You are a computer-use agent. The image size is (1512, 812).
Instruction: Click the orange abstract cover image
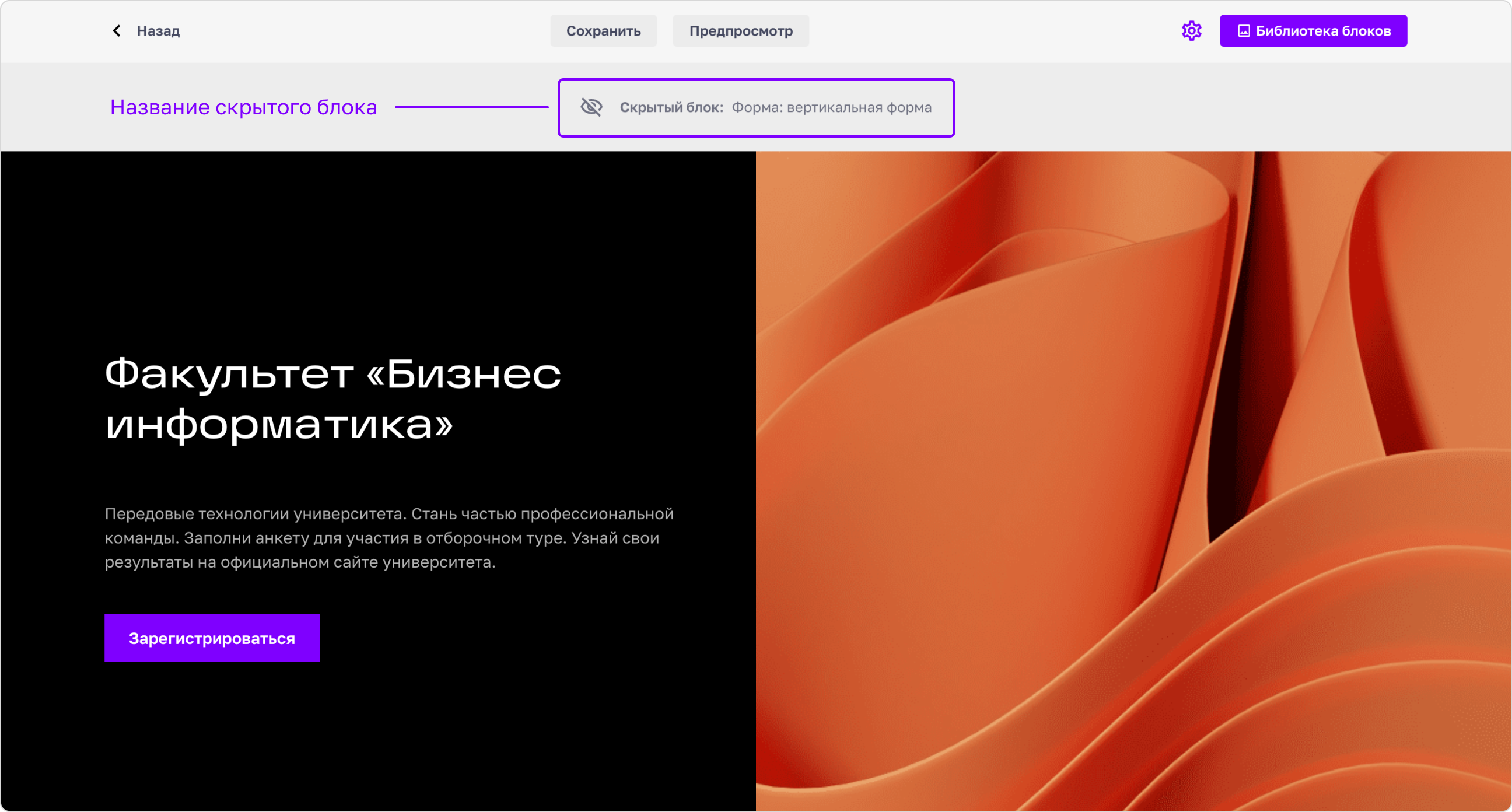pyautogui.click(x=1133, y=480)
